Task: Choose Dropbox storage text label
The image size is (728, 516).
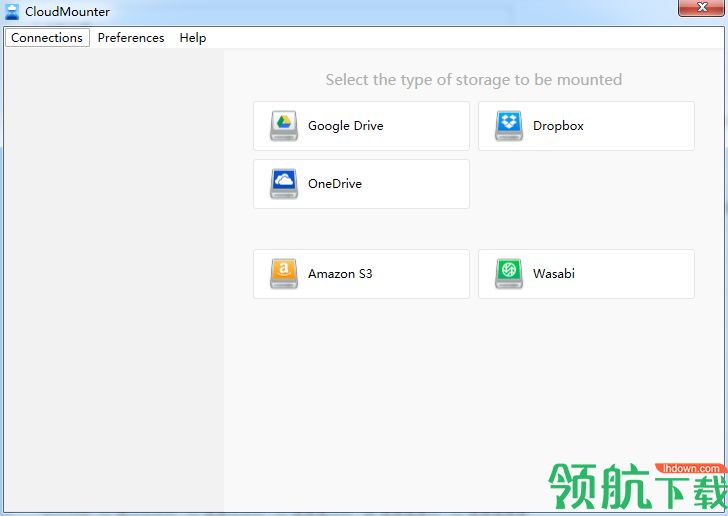Action: [x=558, y=126]
